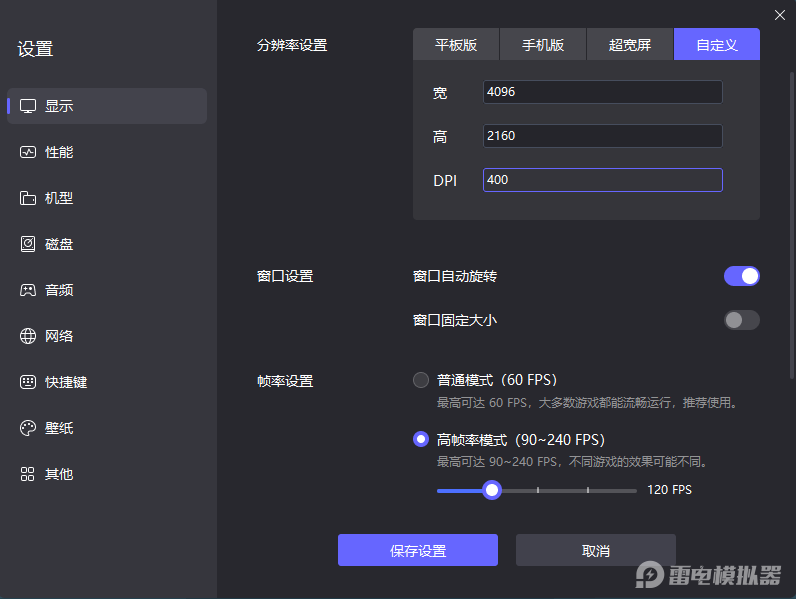Click the FPS slider handle
This screenshot has height=599, width=796.
[492, 490]
